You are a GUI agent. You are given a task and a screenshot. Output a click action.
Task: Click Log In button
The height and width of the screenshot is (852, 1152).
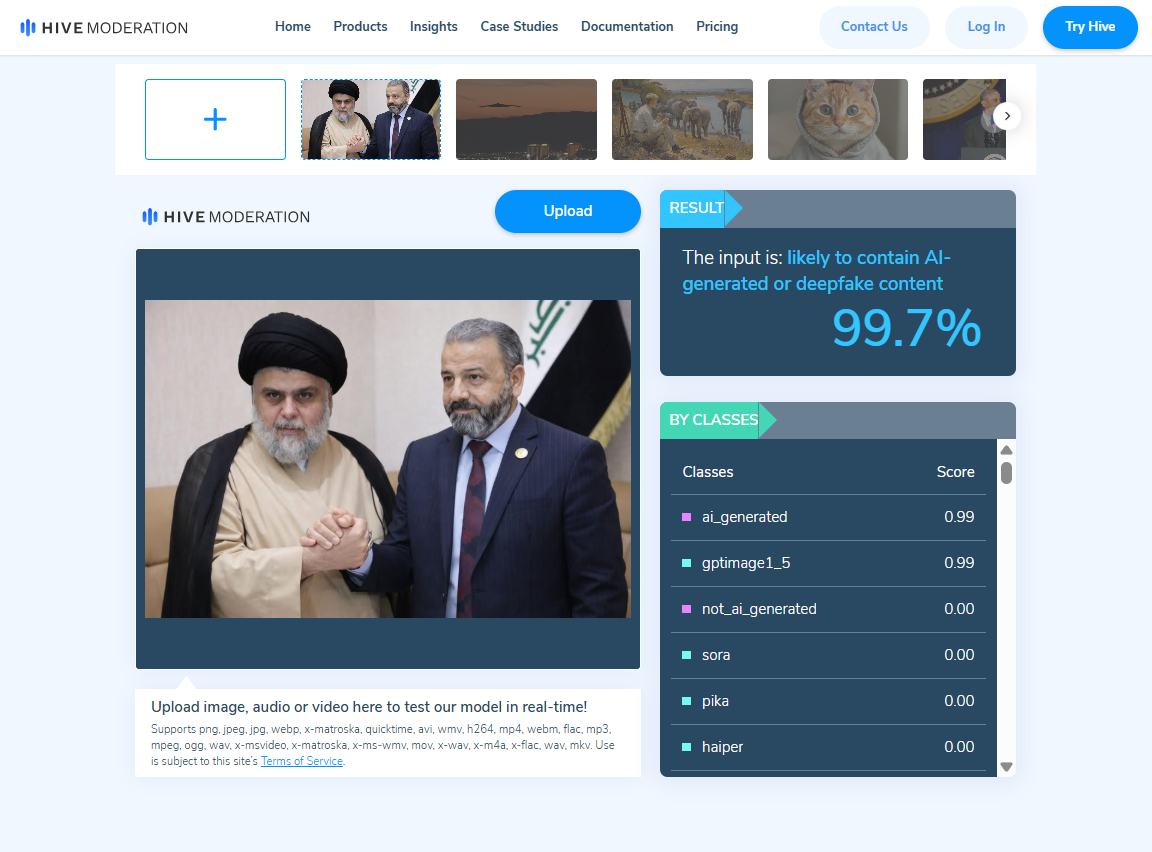coord(986,27)
